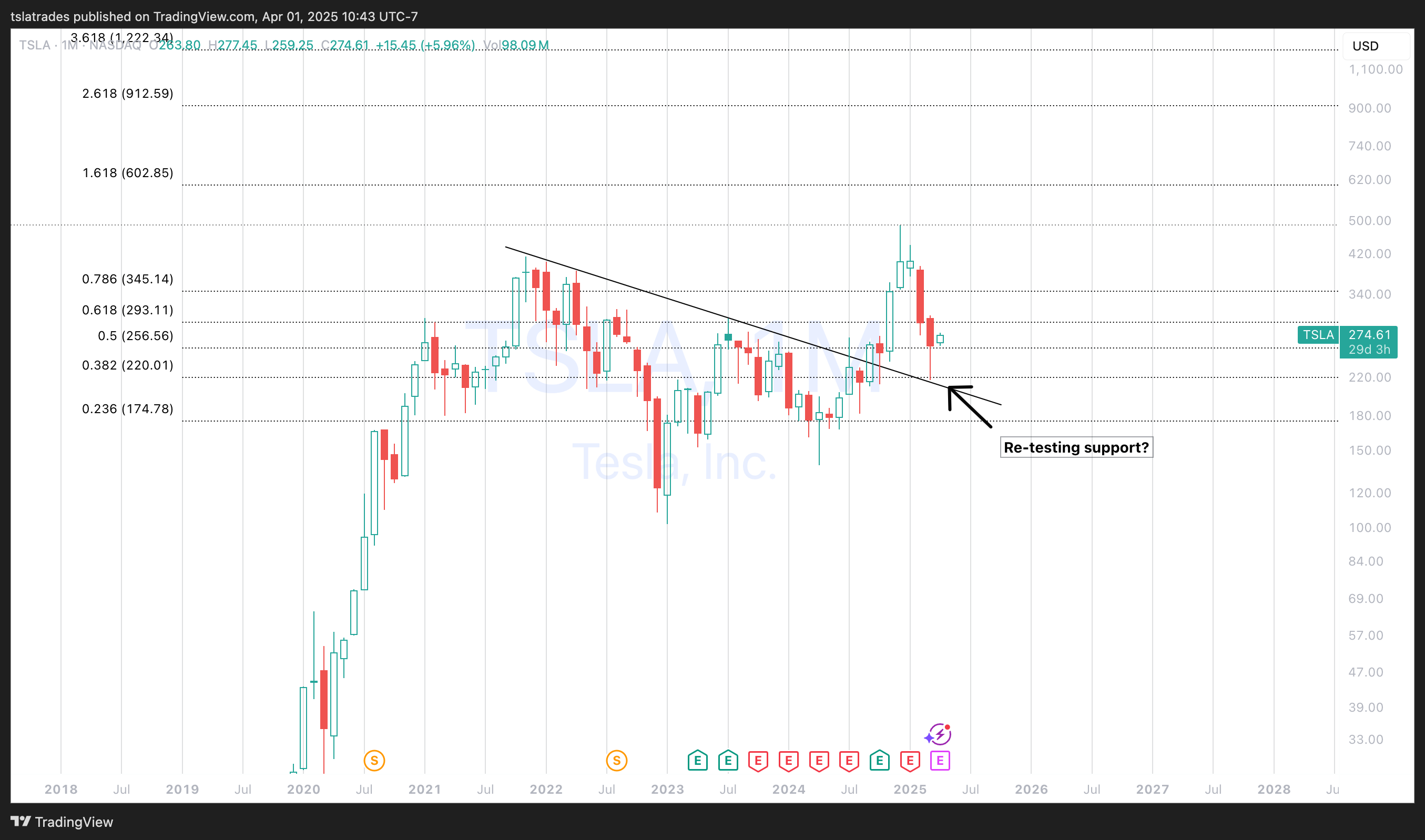
Task: Click the TradingView logo at bottom left
Action: tap(62, 821)
